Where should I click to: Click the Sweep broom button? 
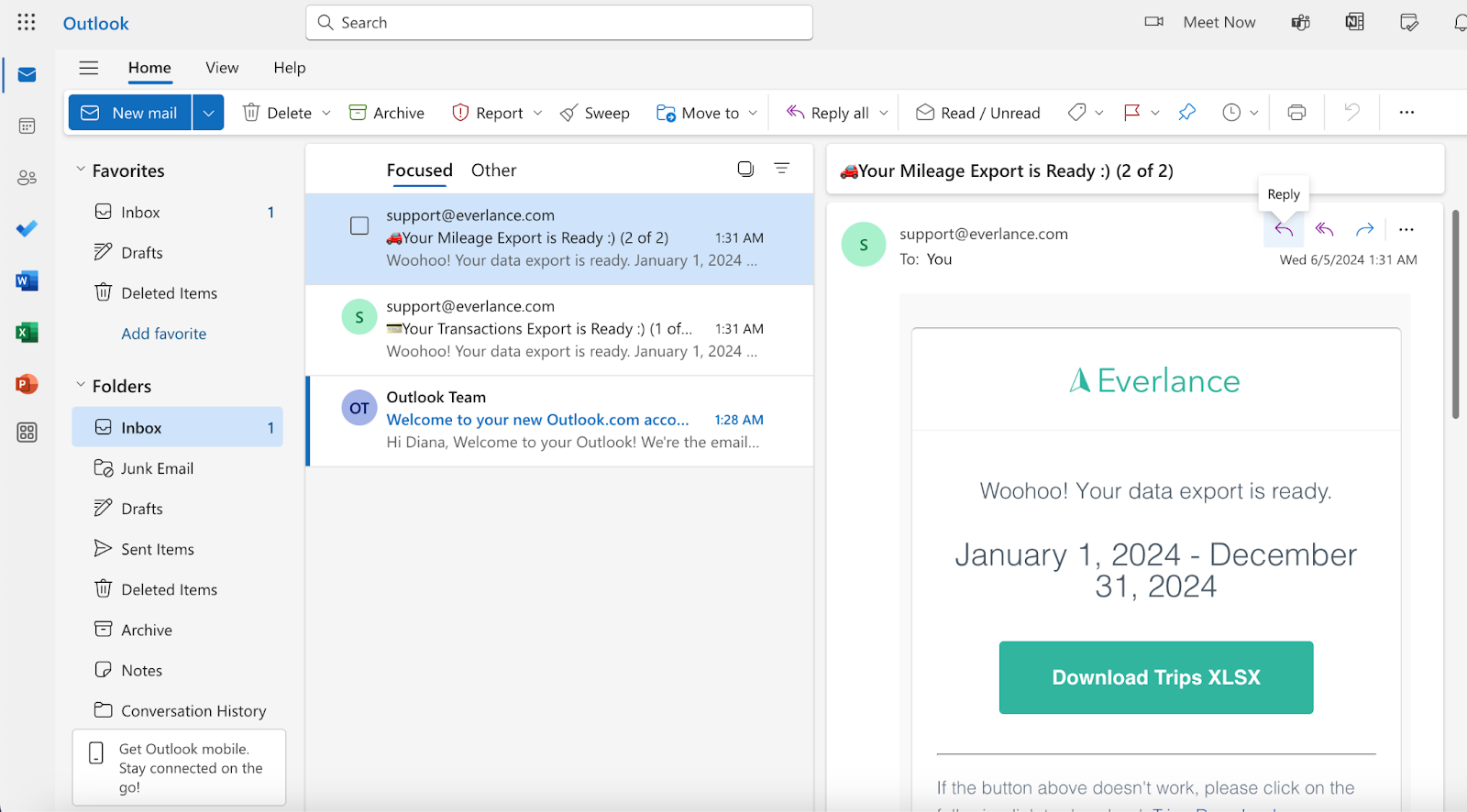595,113
